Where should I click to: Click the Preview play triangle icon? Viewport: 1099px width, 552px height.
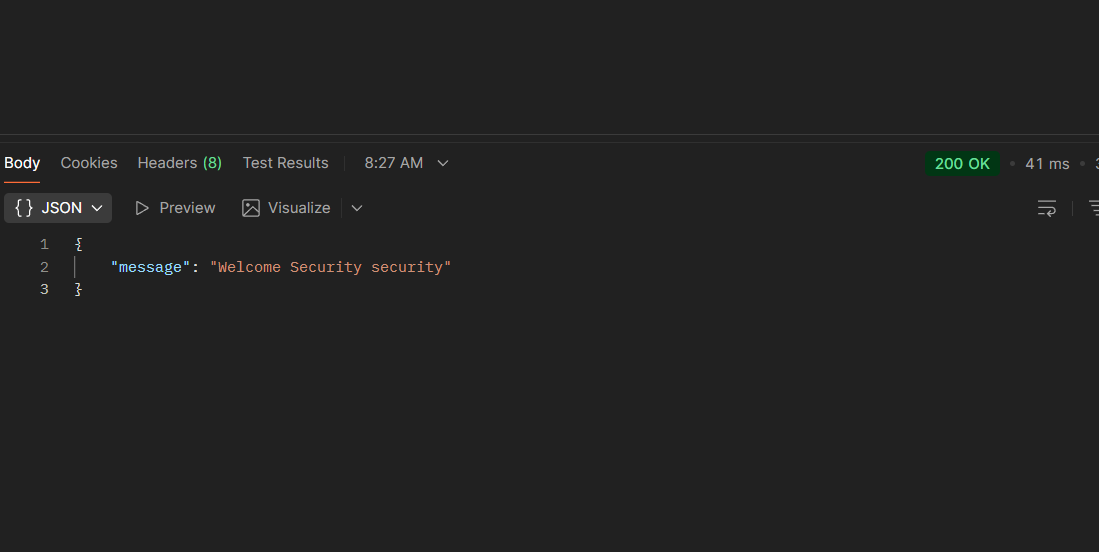pos(142,208)
